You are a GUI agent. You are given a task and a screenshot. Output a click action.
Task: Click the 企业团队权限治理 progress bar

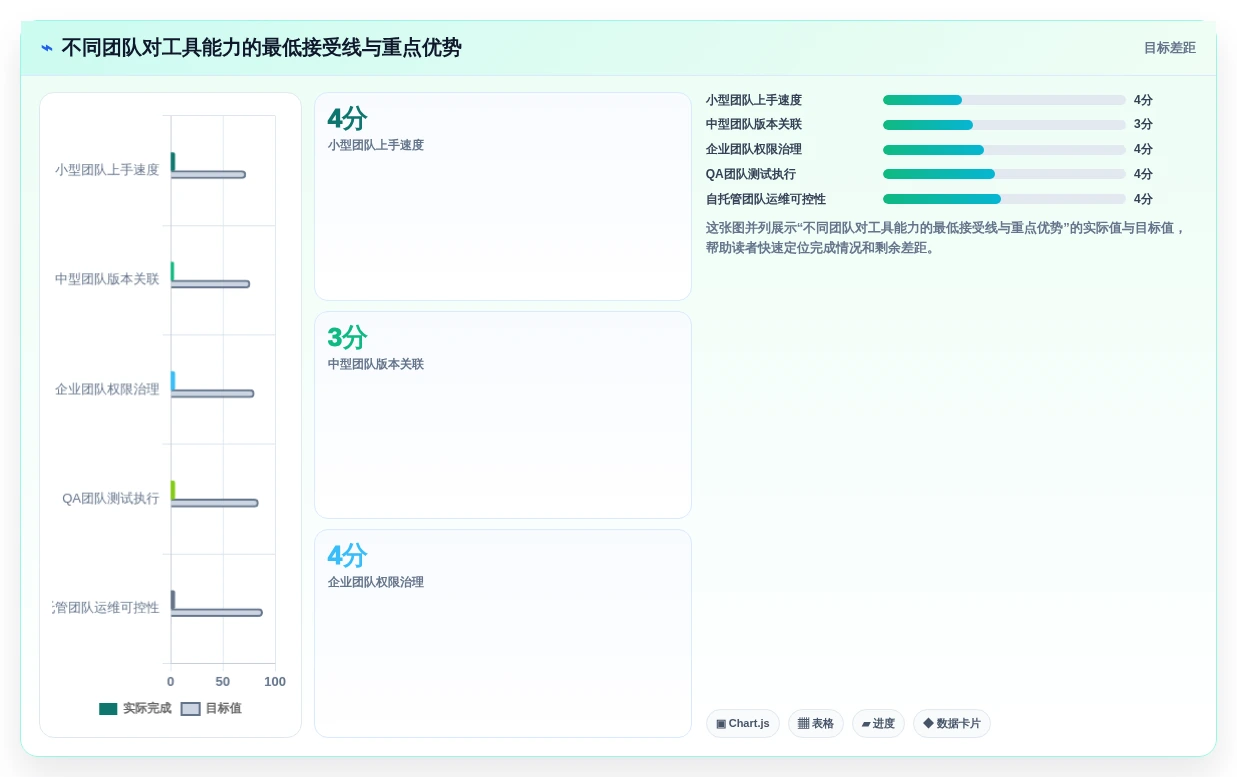[x=1004, y=150]
